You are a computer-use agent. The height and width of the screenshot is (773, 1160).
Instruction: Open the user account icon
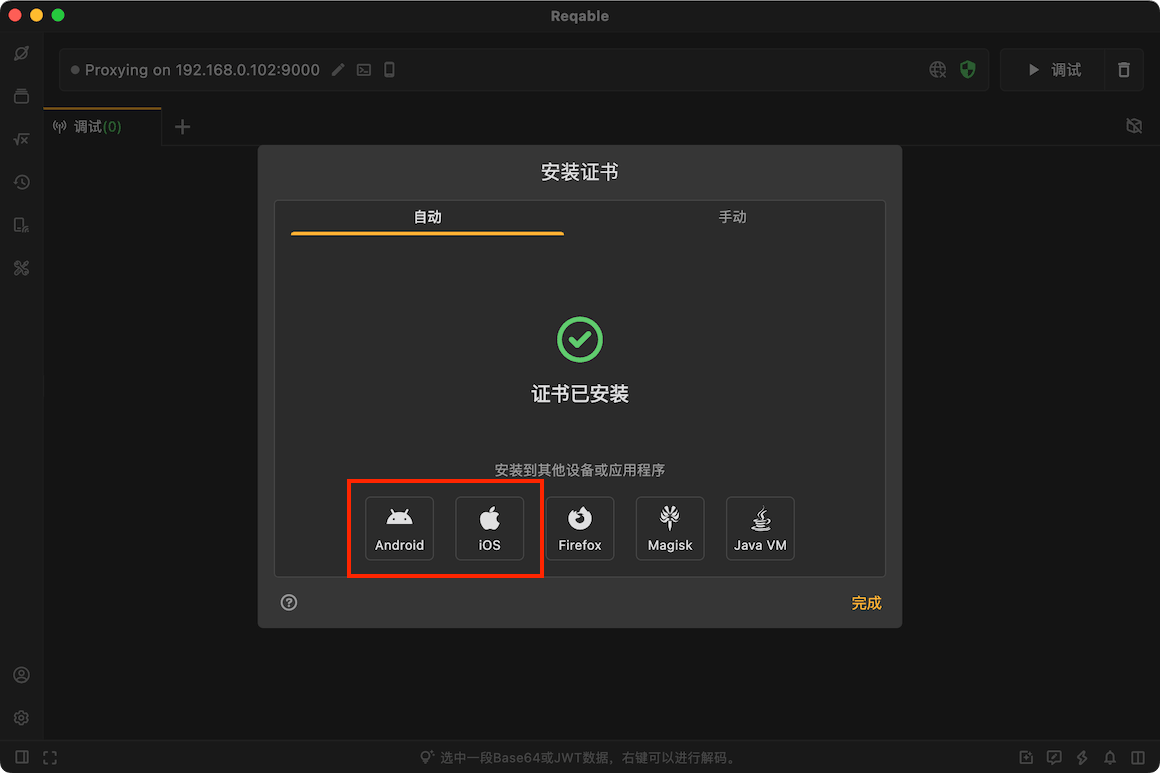(x=21, y=675)
